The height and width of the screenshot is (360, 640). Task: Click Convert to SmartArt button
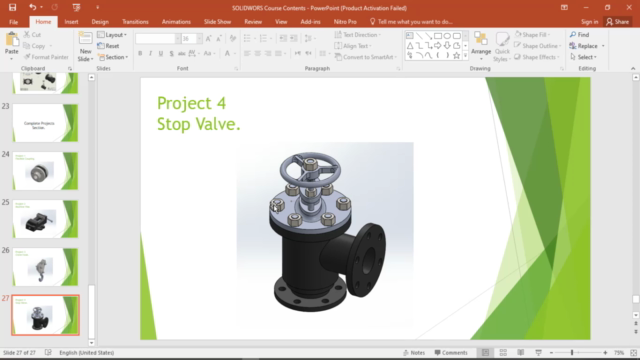click(366, 57)
